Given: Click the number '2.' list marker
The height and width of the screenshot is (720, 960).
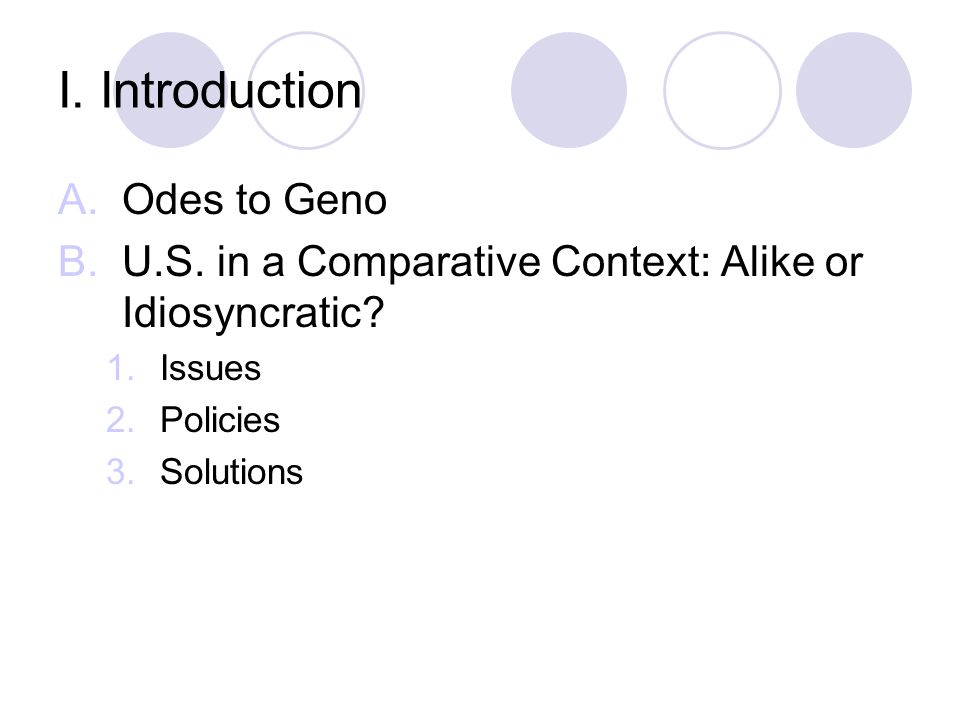Looking at the screenshot, I should click(x=120, y=421).
